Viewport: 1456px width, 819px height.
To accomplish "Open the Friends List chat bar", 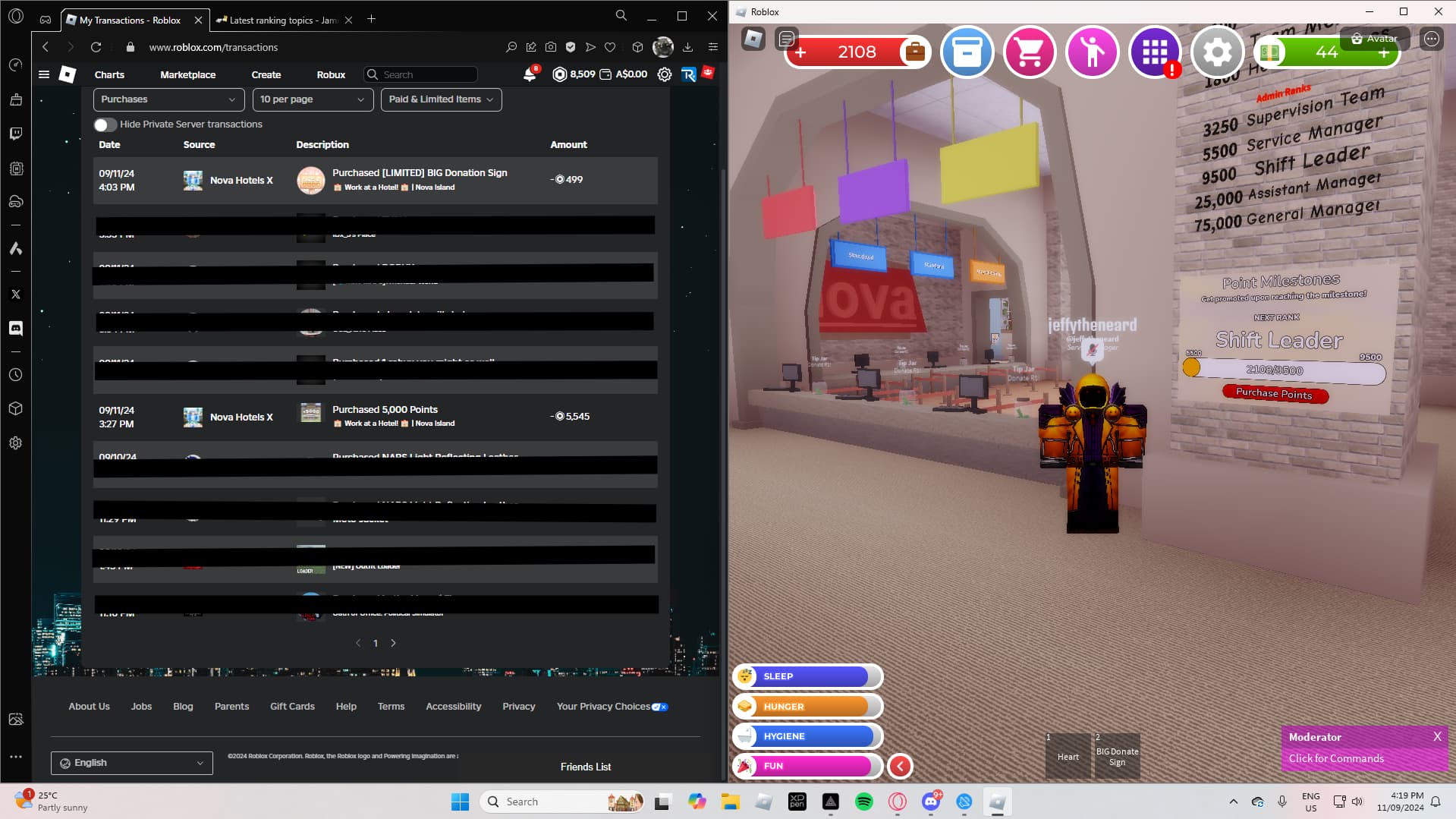I will pos(586,767).
